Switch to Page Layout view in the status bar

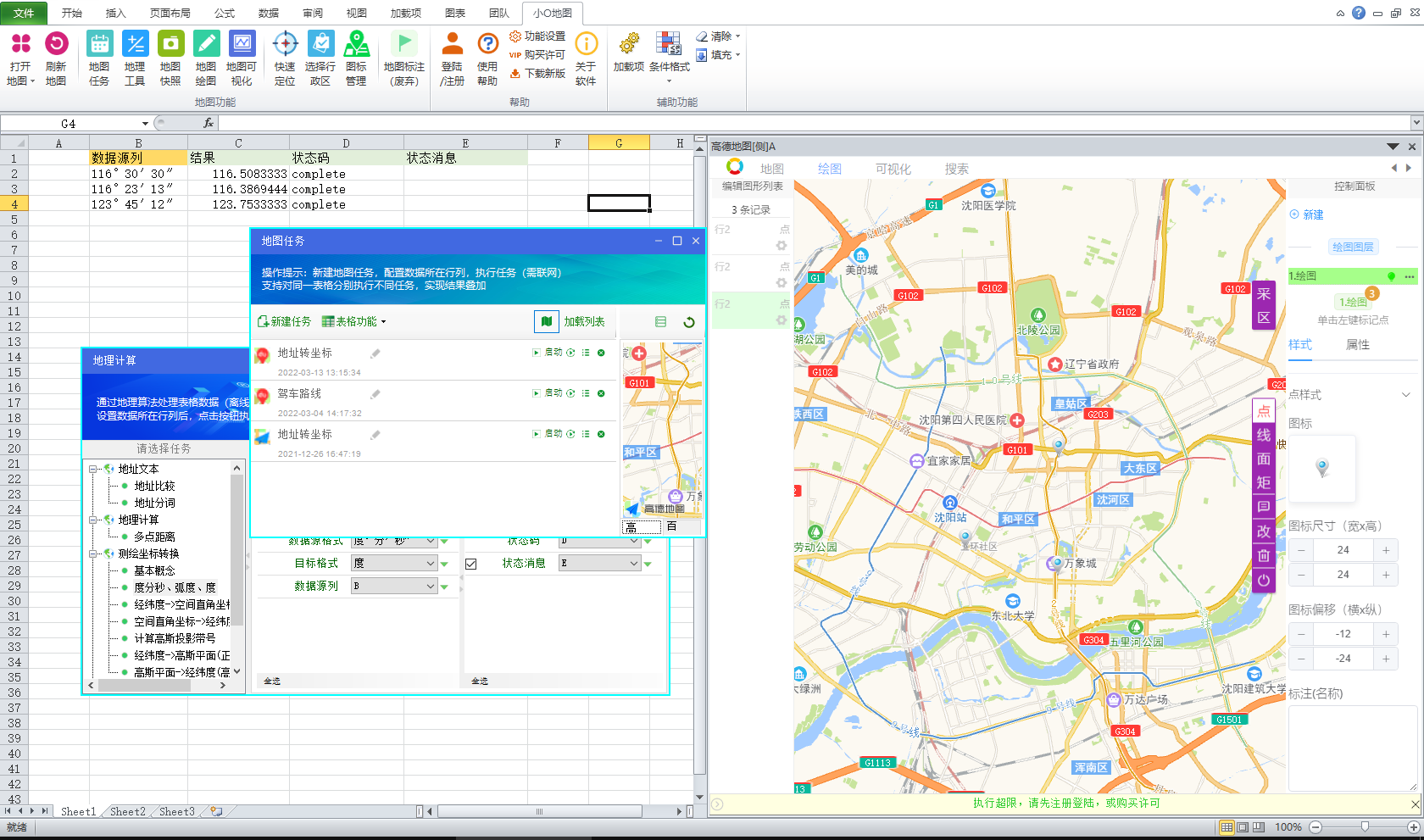point(1243,827)
